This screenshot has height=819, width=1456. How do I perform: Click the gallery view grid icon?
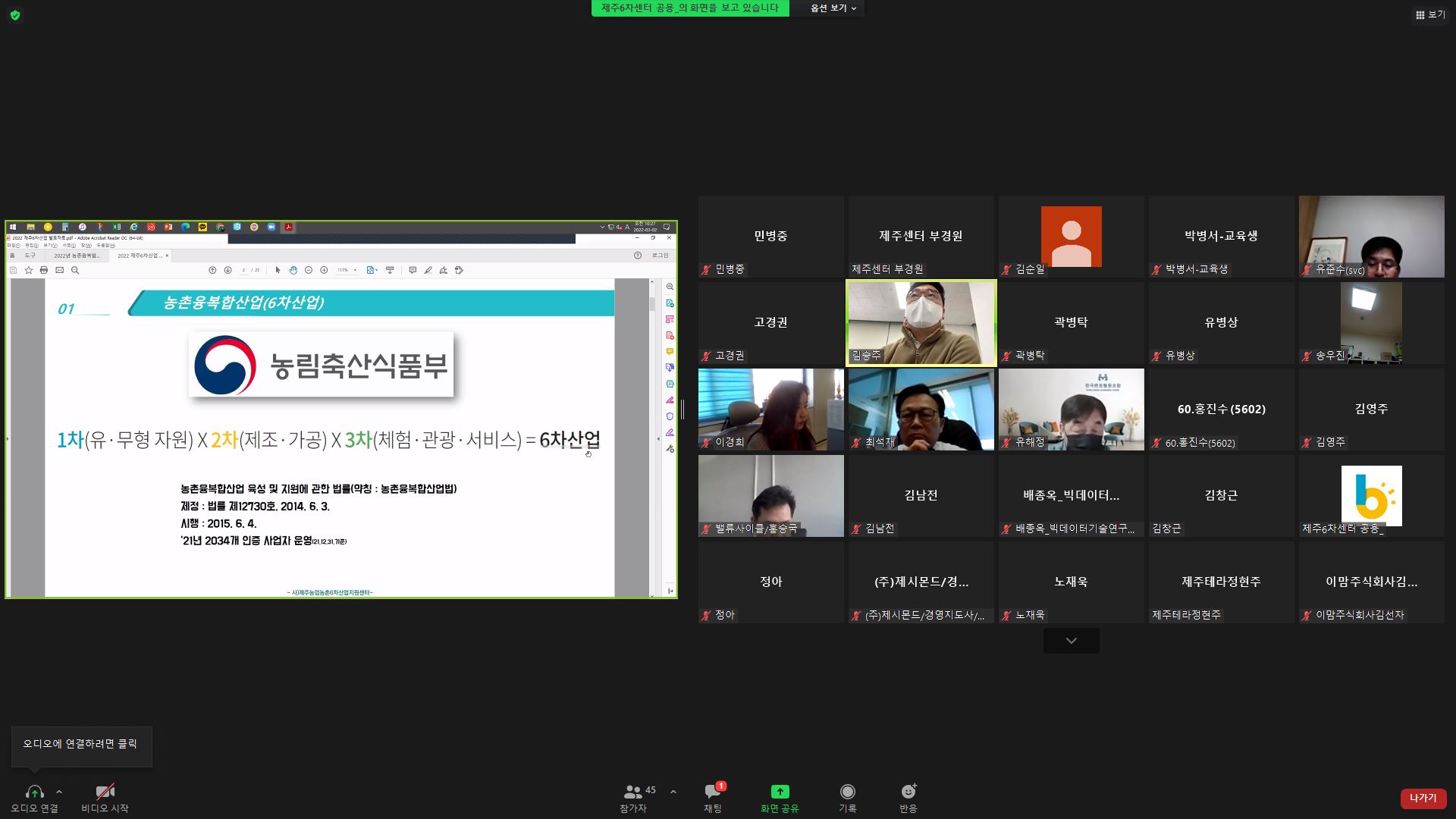(1420, 14)
